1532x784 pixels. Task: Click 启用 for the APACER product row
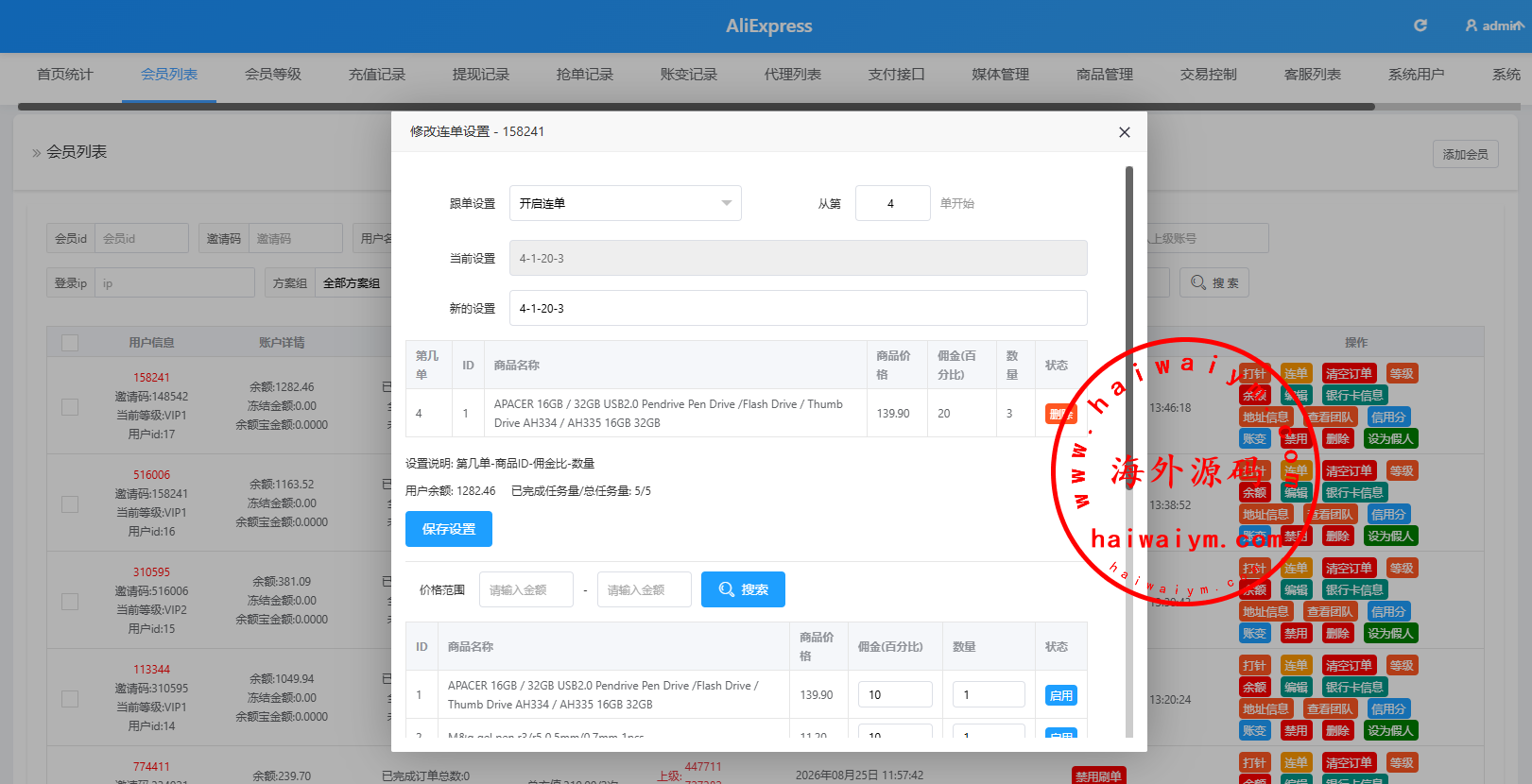point(1061,695)
